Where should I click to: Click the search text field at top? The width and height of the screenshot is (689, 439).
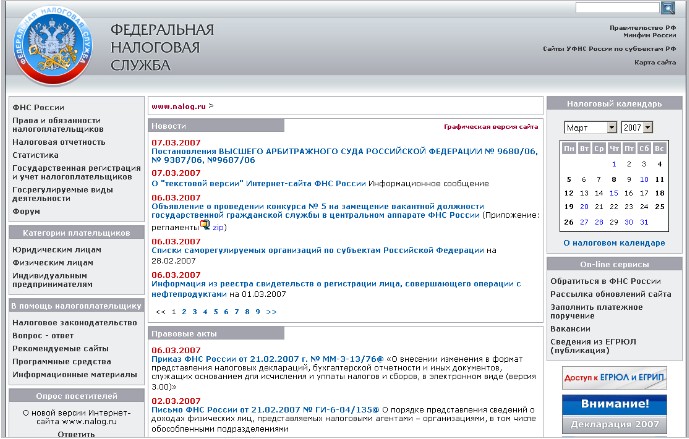pyautogui.click(x=616, y=7)
